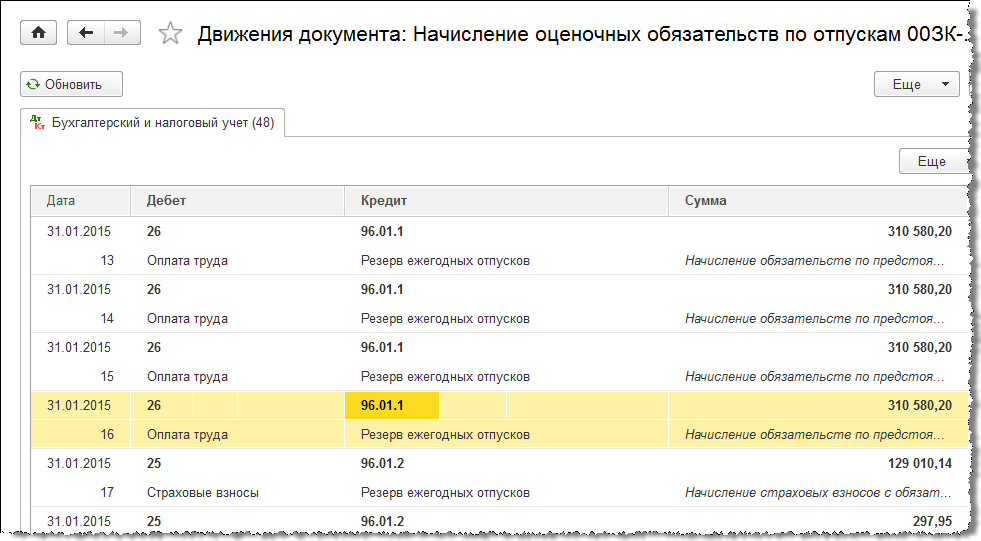
Task: Select row number 17
Action: 107,493
